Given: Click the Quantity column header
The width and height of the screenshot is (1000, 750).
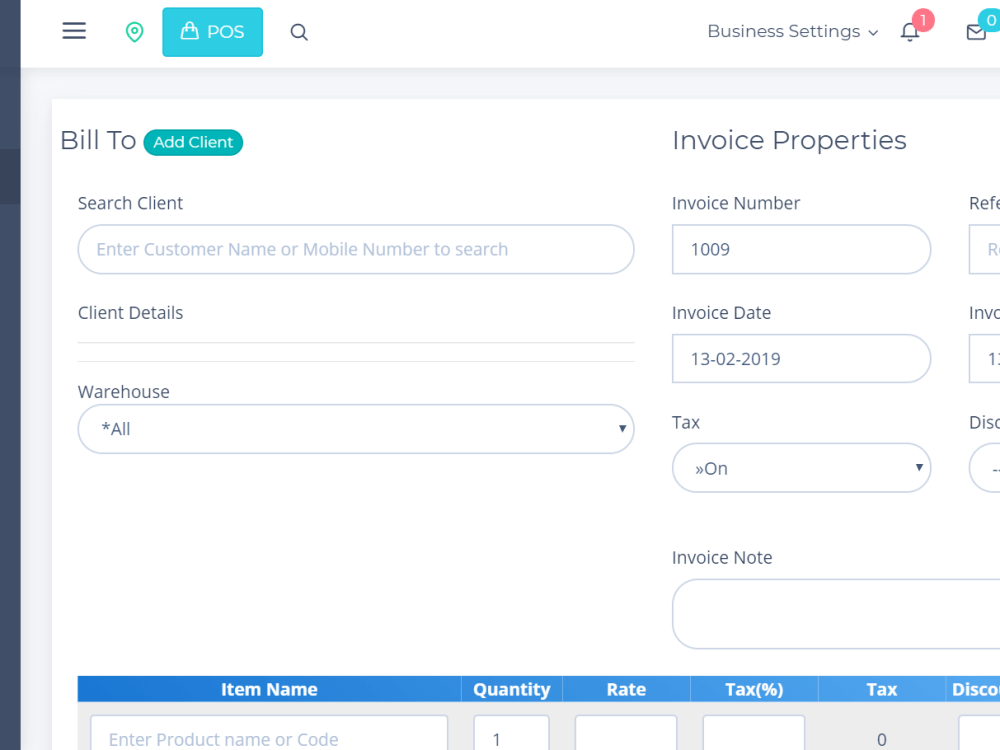Looking at the screenshot, I should [511, 689].
